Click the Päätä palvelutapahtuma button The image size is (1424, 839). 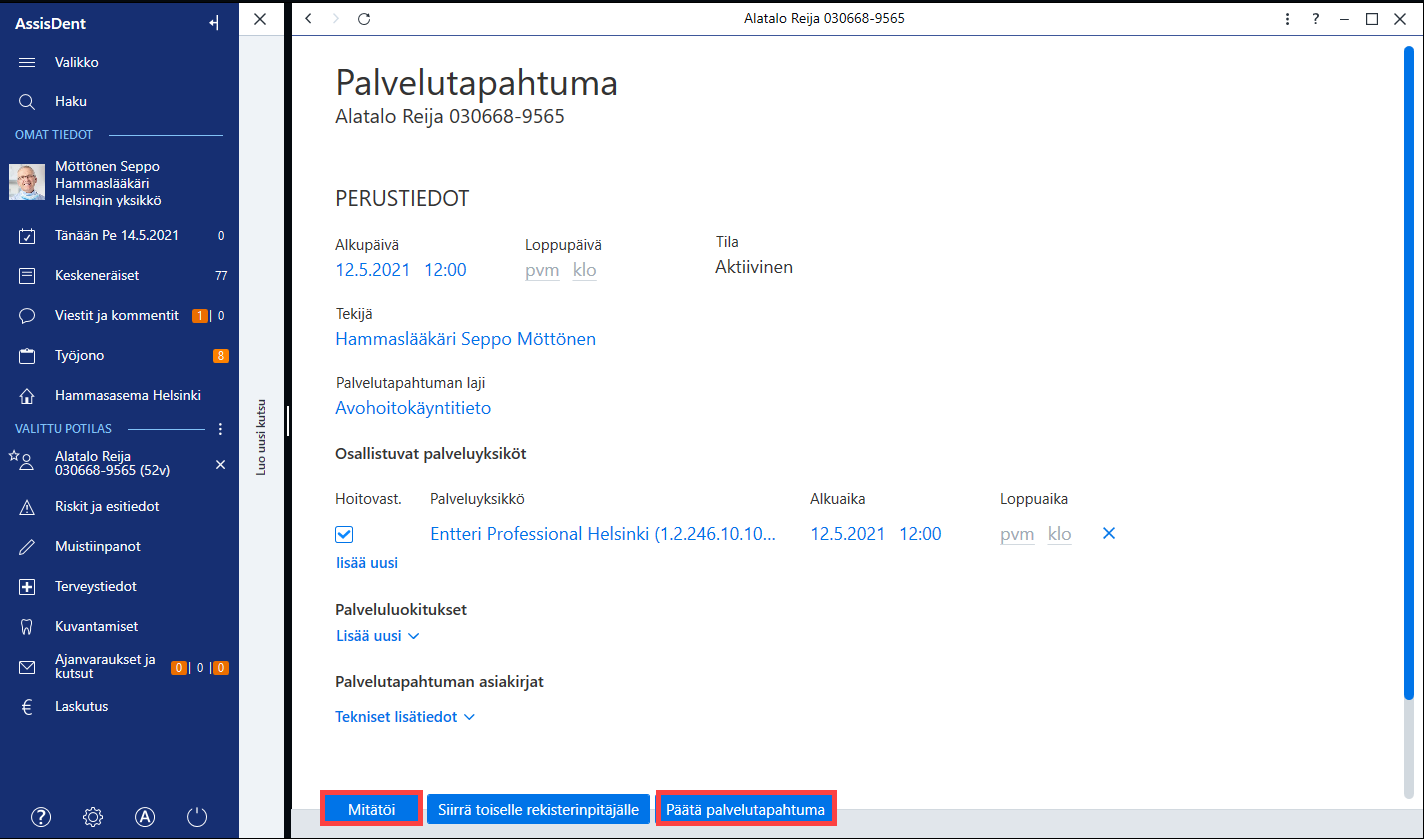pos(746,809)
